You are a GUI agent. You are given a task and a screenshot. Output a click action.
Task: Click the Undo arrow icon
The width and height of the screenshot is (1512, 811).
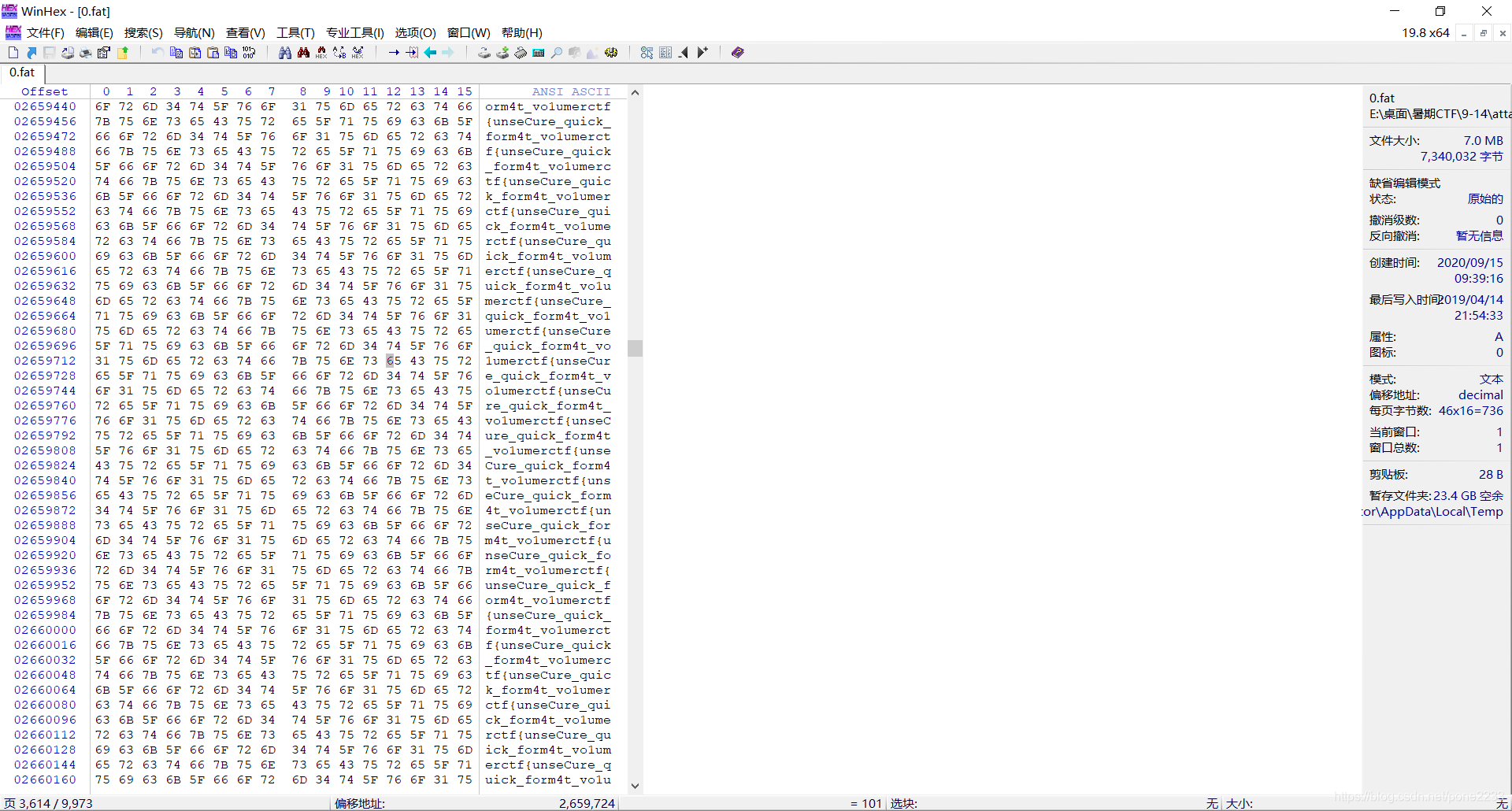(157, 53)
